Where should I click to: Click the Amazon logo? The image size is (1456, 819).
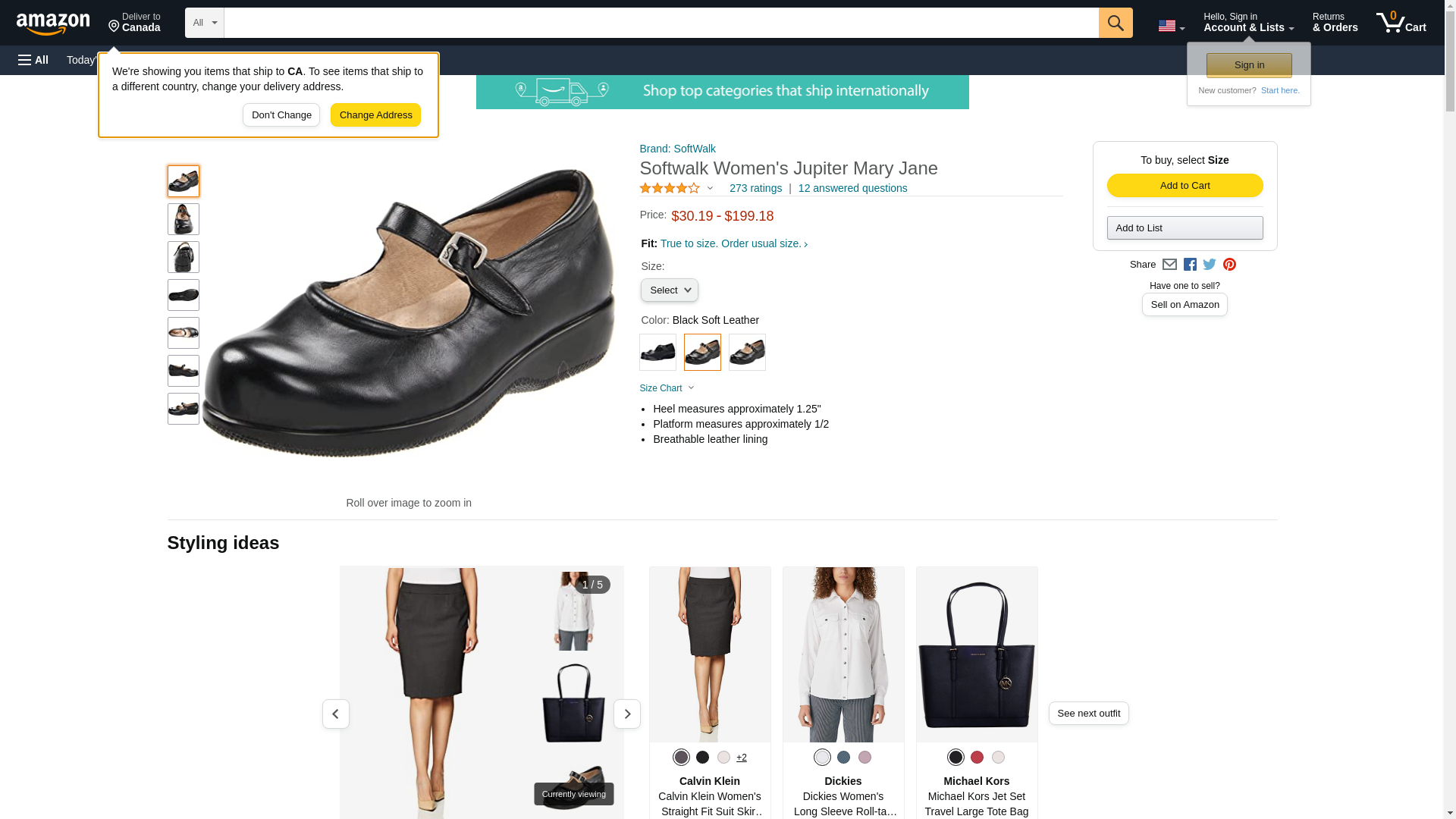[53, 24]
